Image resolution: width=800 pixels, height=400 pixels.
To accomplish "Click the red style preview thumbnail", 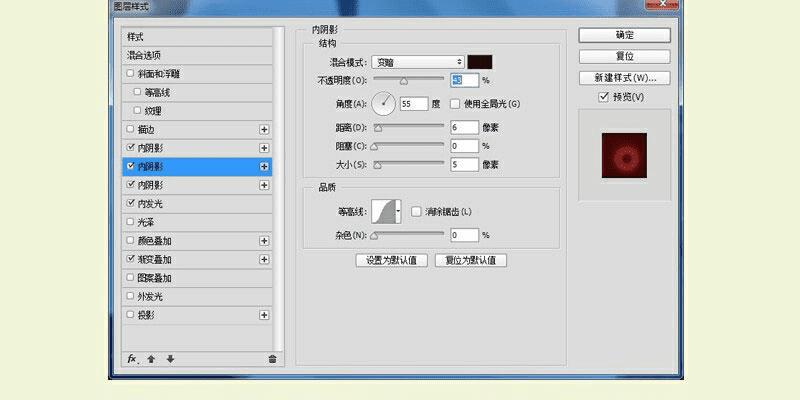I will coord(624,156).
